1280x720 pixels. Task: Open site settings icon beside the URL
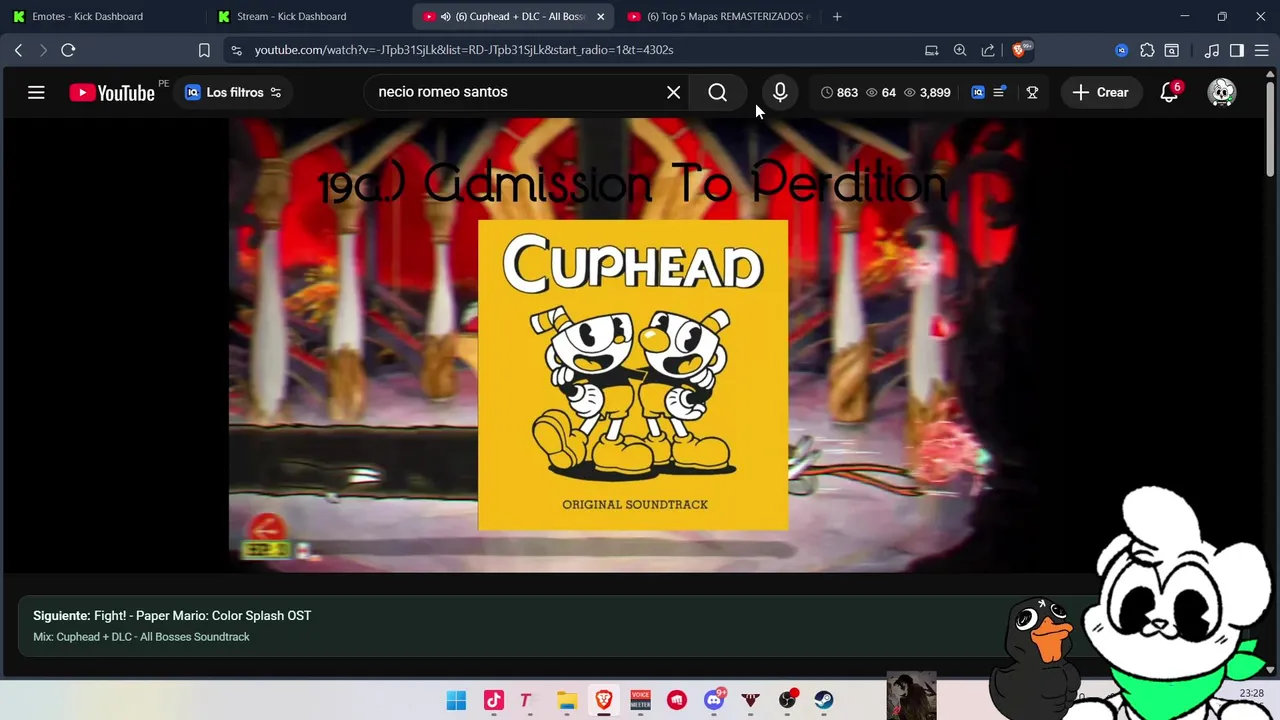pos(236,50)
